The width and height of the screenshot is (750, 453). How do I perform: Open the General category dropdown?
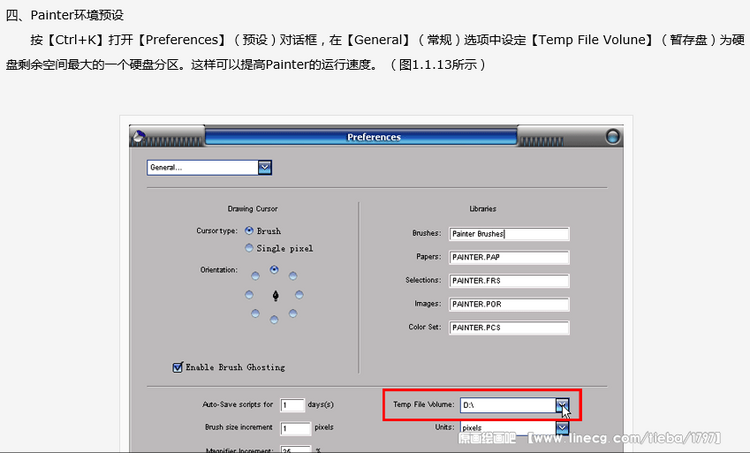[x=265, y=167]
